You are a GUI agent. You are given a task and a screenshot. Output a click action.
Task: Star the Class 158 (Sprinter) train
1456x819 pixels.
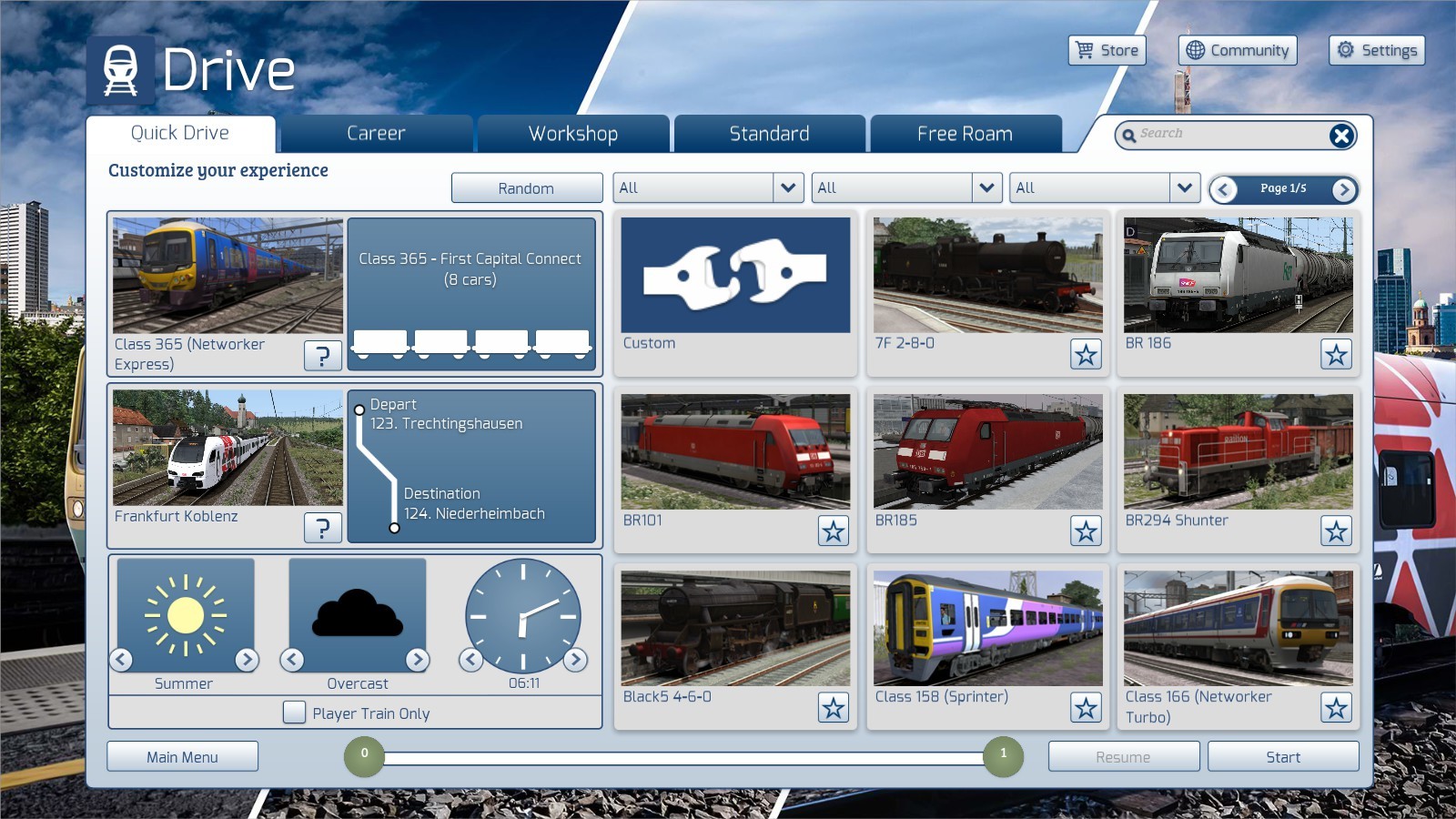coord(1086,708)
